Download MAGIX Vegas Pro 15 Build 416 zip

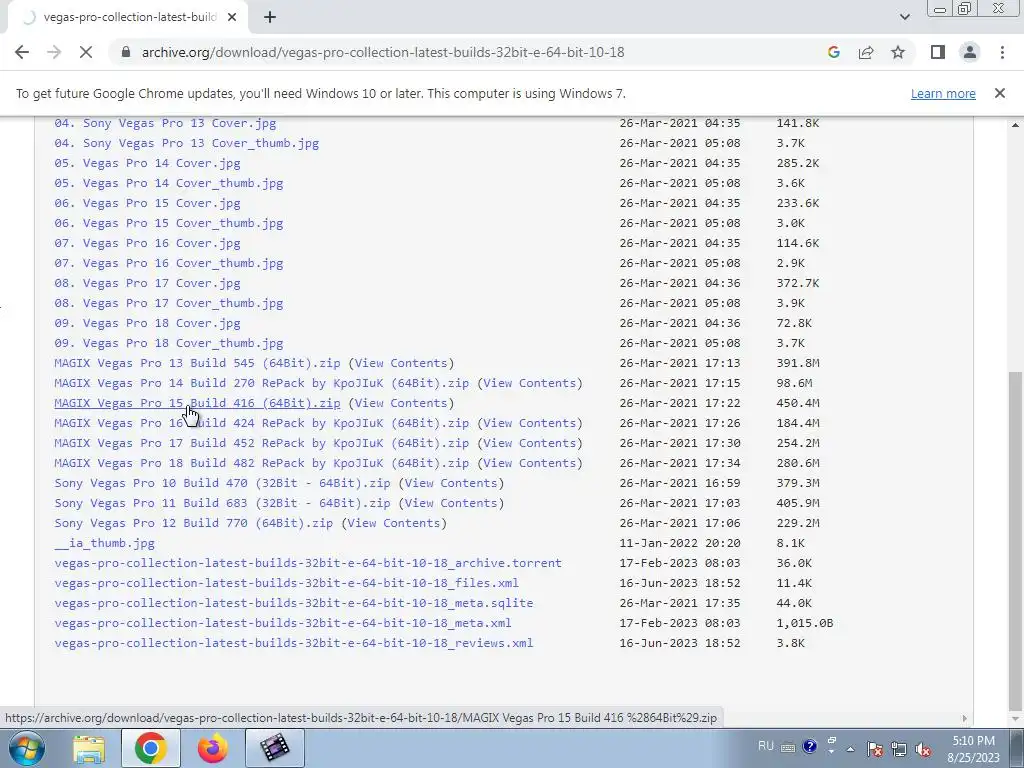pos(197,403)
